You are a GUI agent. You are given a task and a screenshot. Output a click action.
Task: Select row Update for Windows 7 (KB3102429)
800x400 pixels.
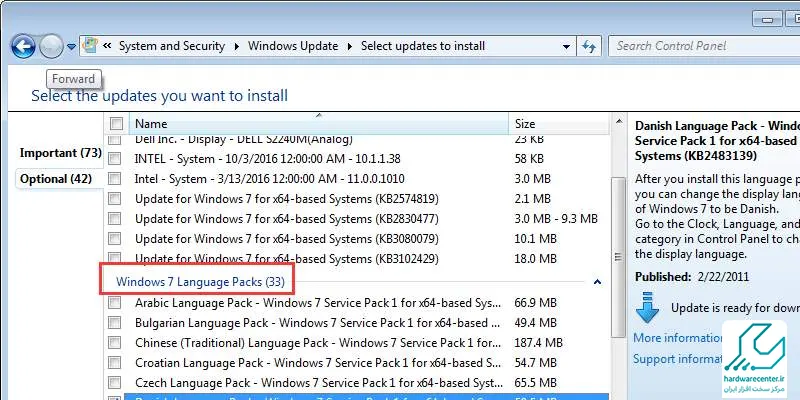287,259
